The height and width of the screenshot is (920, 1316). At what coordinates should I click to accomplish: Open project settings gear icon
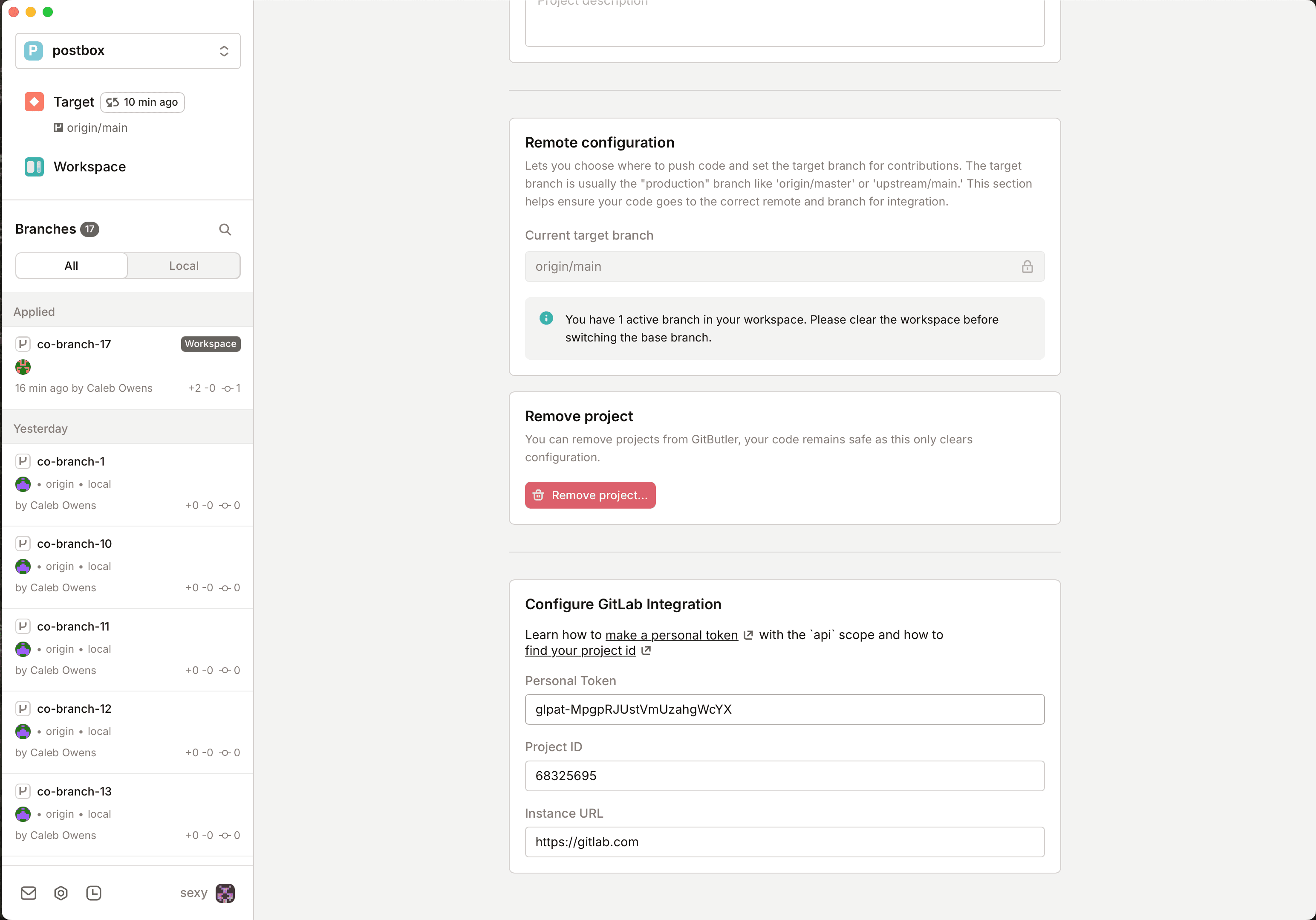61,892
